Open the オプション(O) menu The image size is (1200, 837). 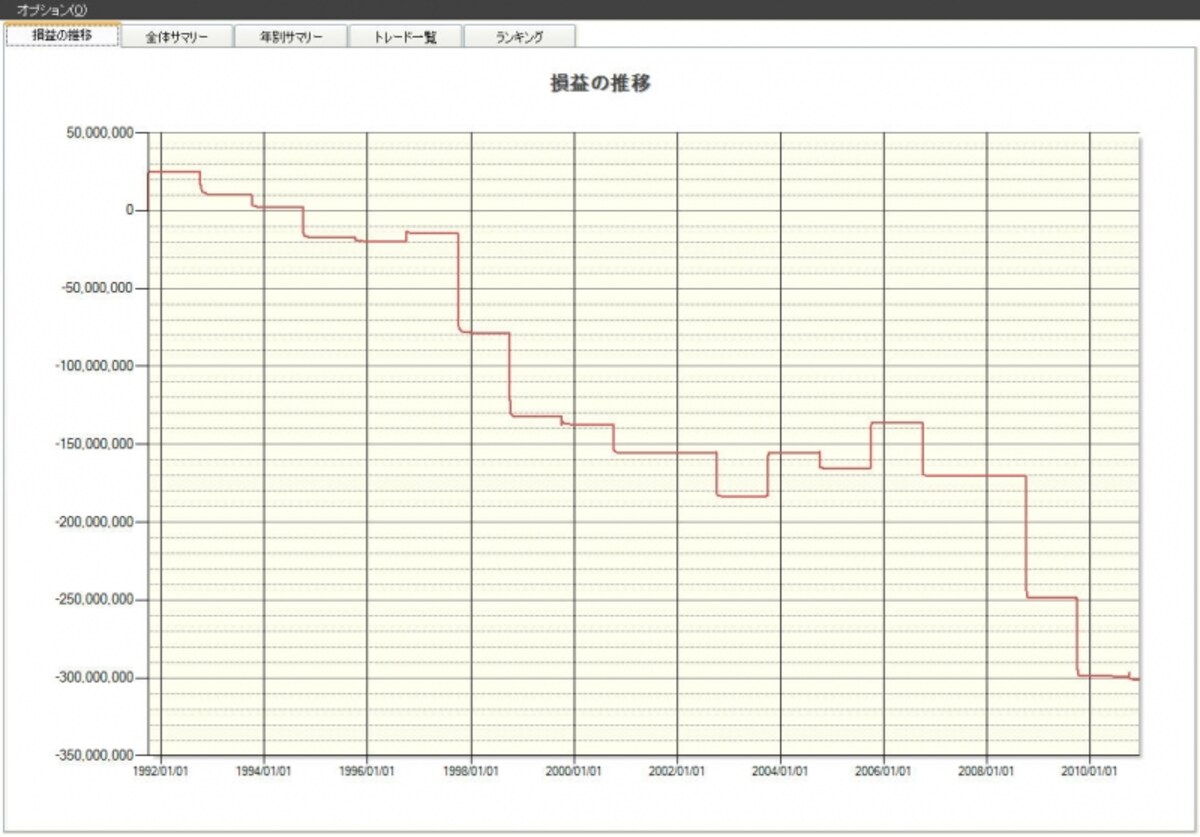click(52, 9)
